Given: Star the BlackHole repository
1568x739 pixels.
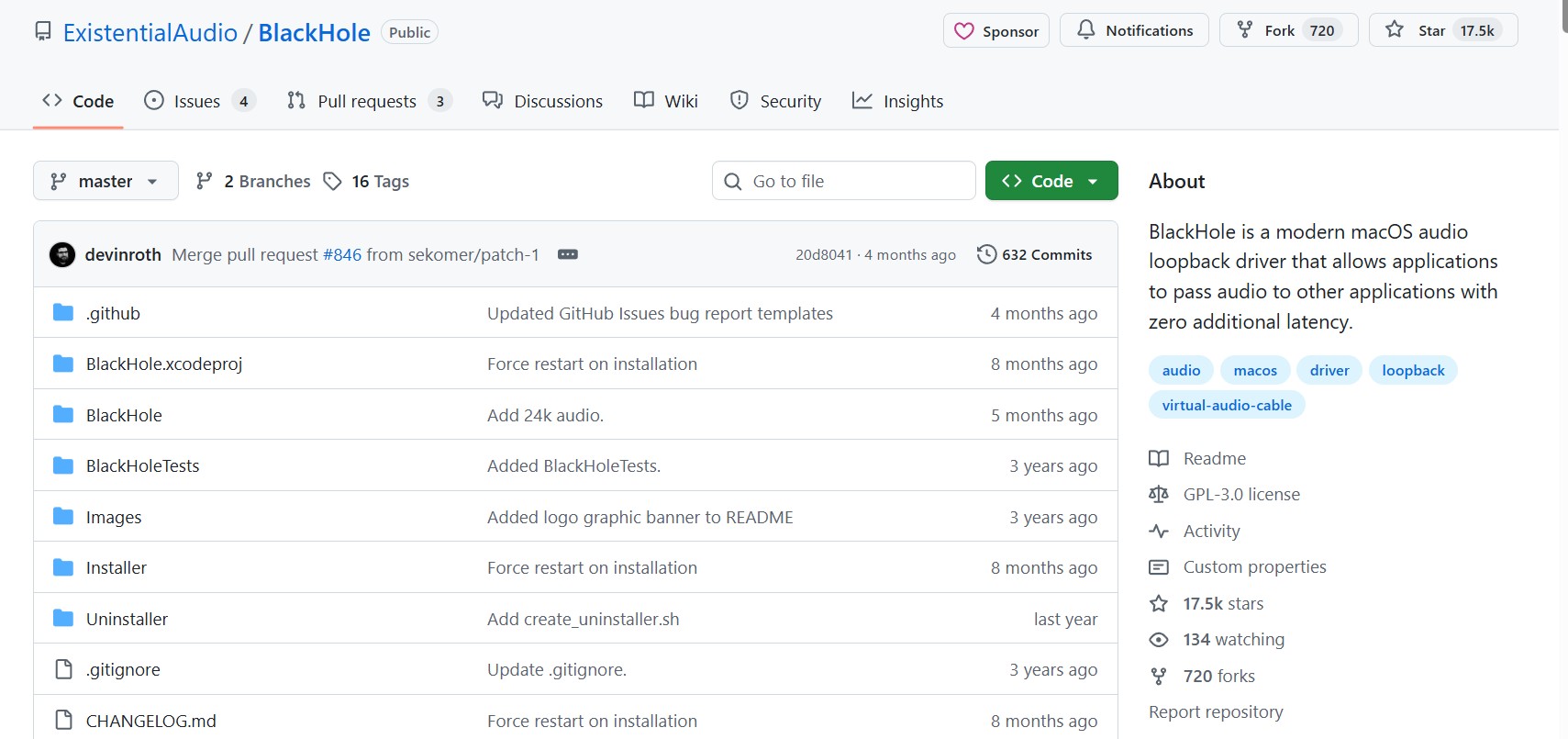Looking at the screenshot, I should [x=1395, y=30].
